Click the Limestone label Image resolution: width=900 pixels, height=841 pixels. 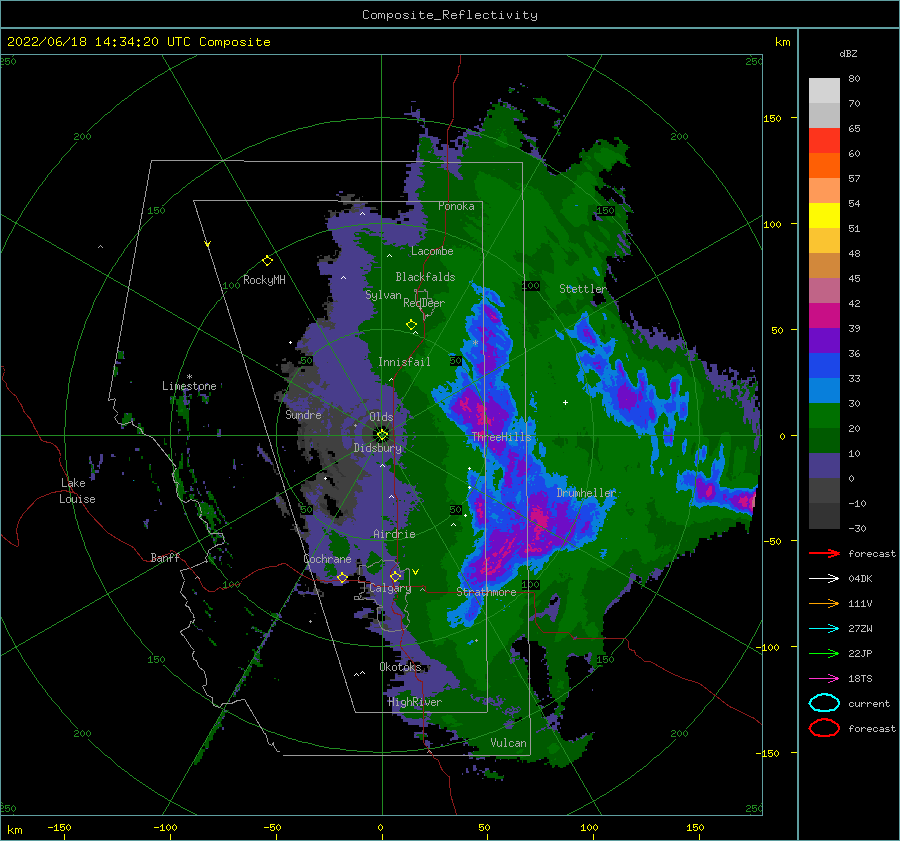pos(189,386)
